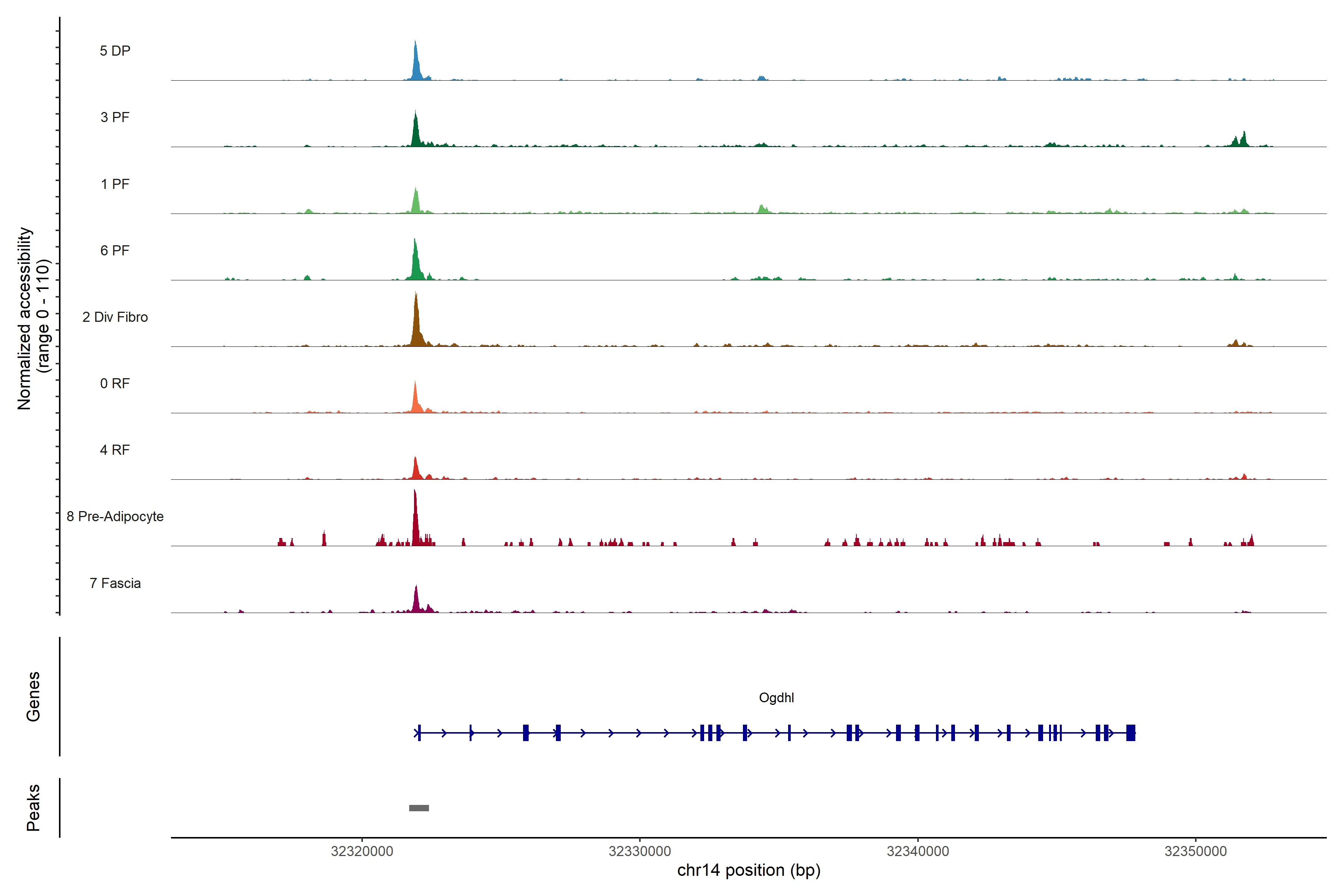Click the 32350000 x-axis tick label
The image size is (1344, 896).
point(1195,851)
